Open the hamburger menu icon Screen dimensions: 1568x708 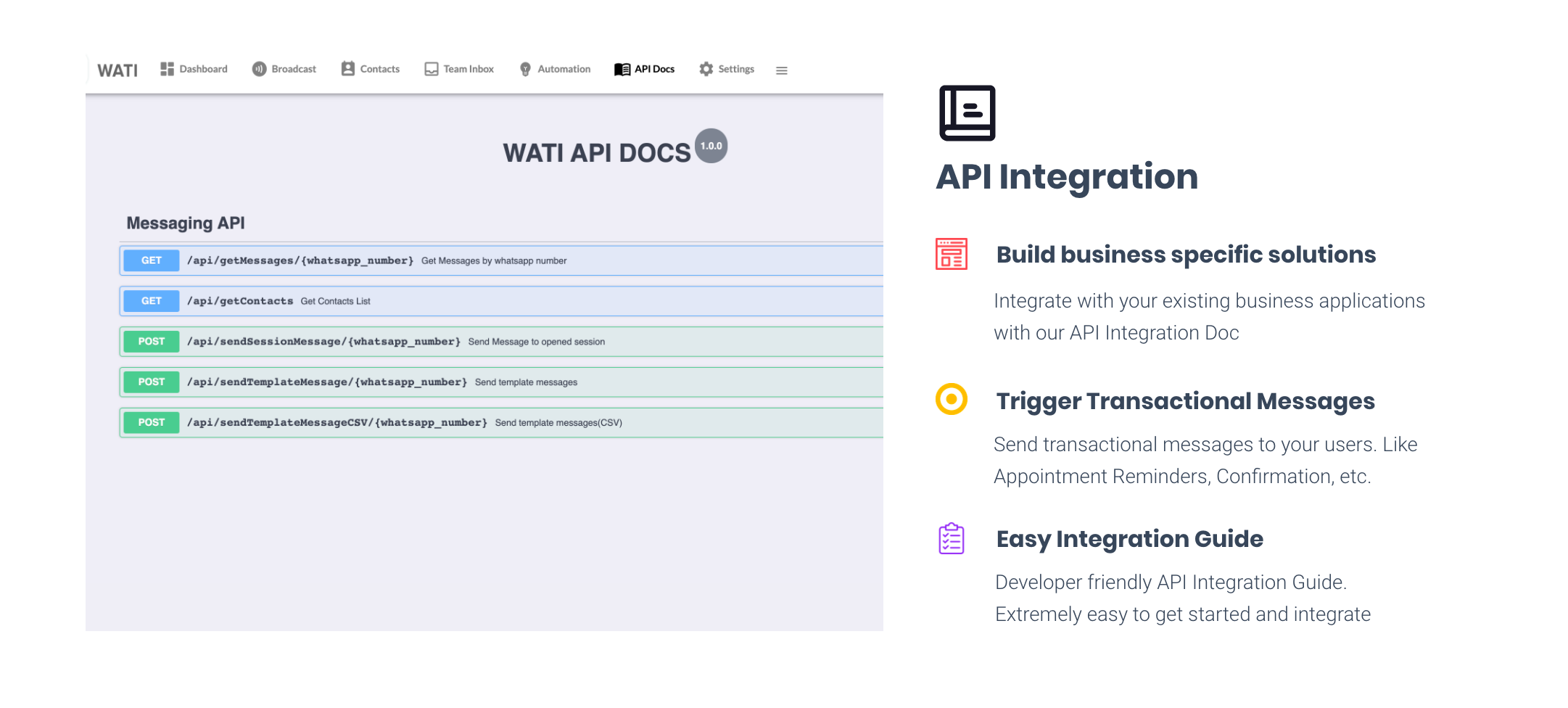click(x=782, y=70)
